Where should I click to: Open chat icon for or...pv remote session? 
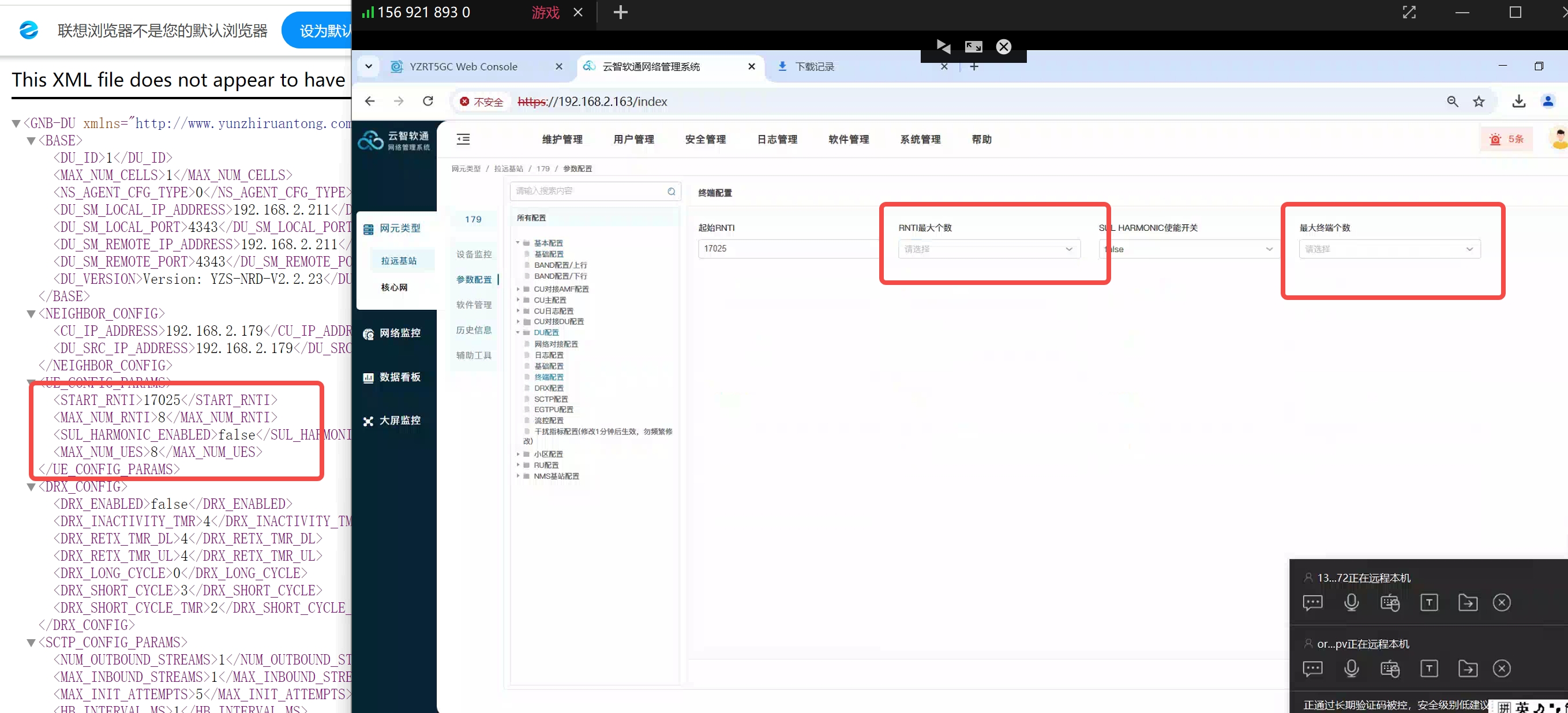[x=1312, y=669]
